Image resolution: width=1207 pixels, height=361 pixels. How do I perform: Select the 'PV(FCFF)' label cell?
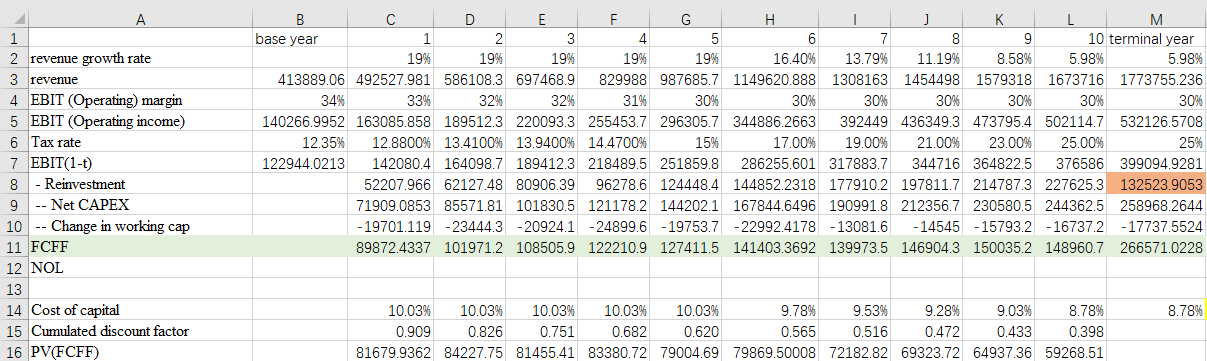point(139,352)
